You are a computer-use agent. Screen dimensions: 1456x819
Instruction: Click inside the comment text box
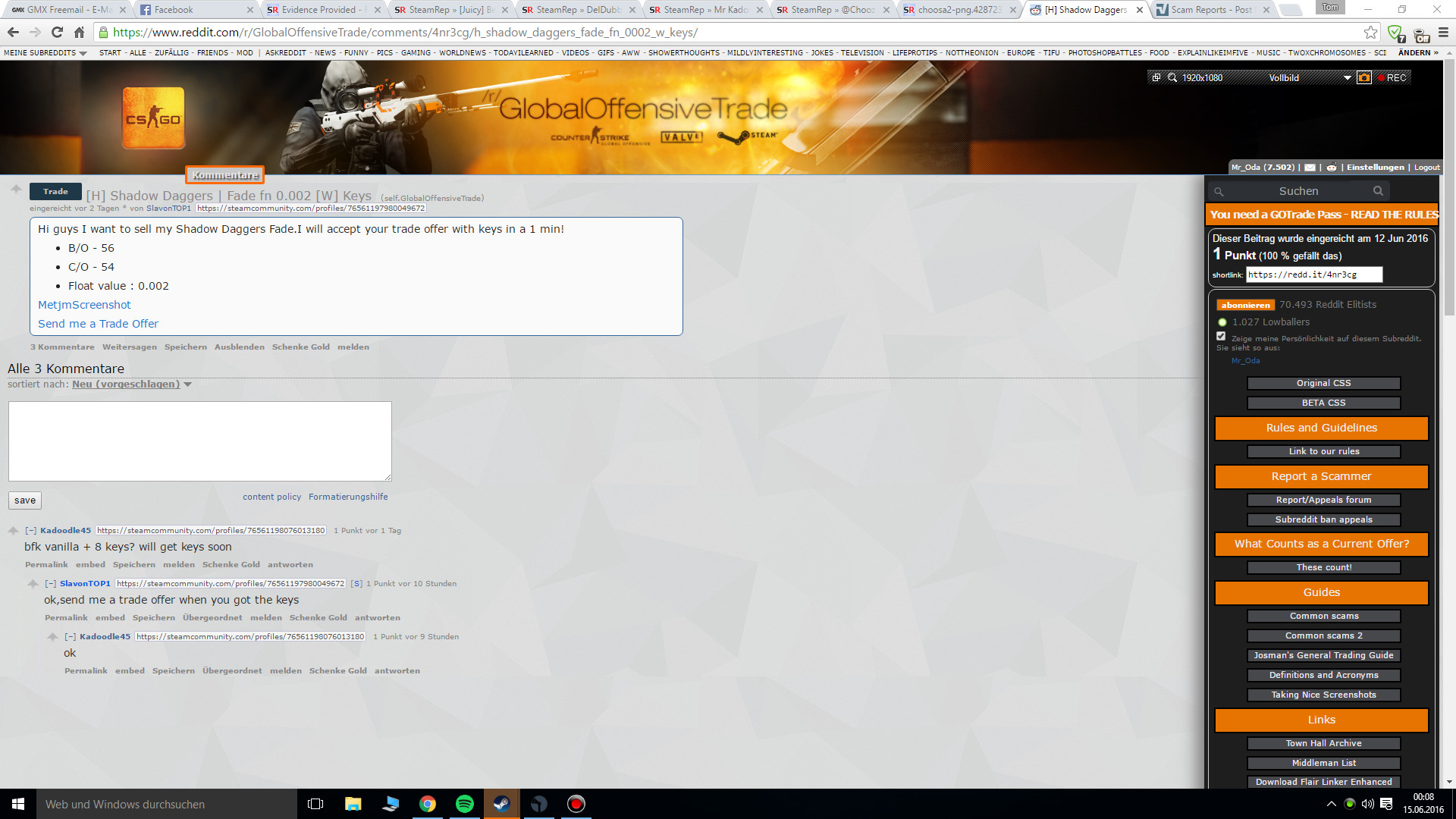[200, 441]
